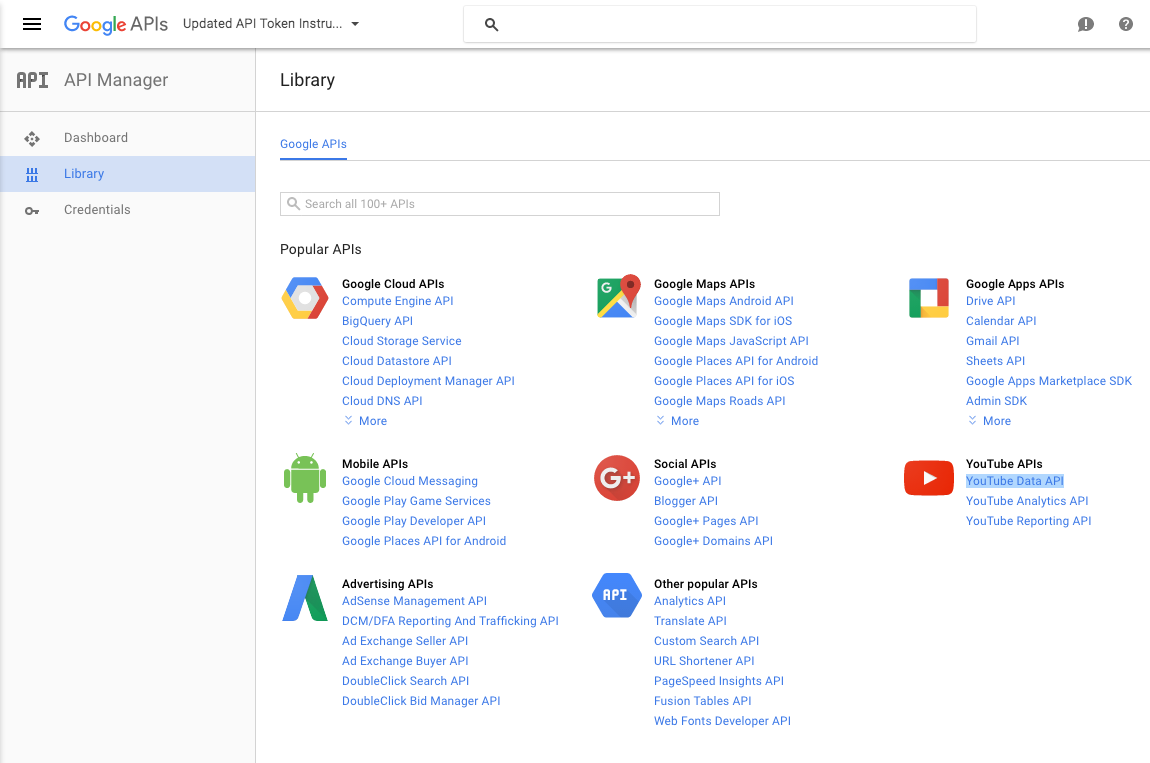Screen dimensions: 1150x763
Task: Select the Google APIs tab
Action: (x=313, y=144)
